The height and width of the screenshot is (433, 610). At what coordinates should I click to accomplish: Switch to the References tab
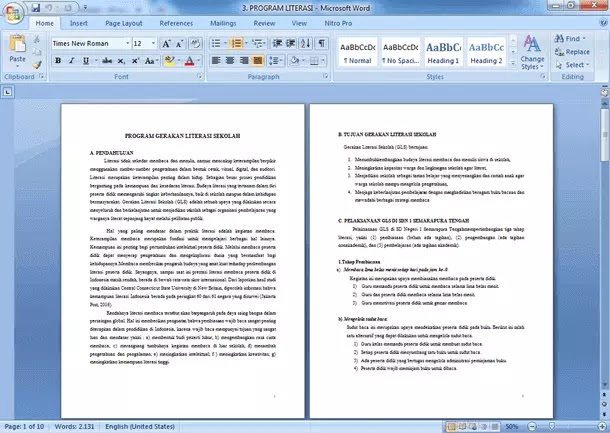click(176, 23)
